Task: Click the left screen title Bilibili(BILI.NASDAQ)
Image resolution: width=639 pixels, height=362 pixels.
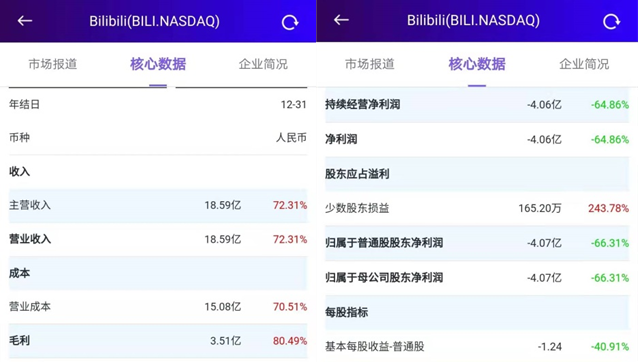Action: [x=154, y=21]
